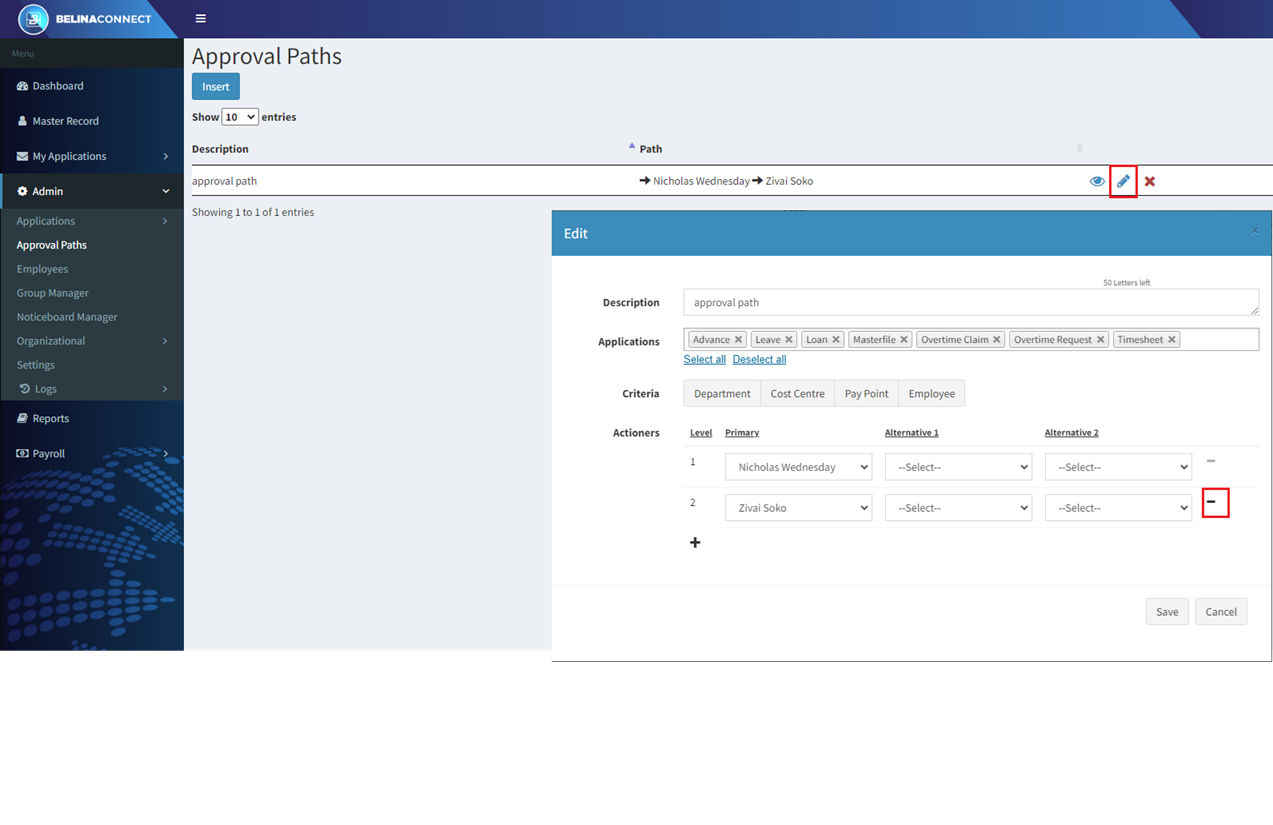Open the Show entries count dropdown
This screenshot has height=825, width=1273.
(240, 117)
